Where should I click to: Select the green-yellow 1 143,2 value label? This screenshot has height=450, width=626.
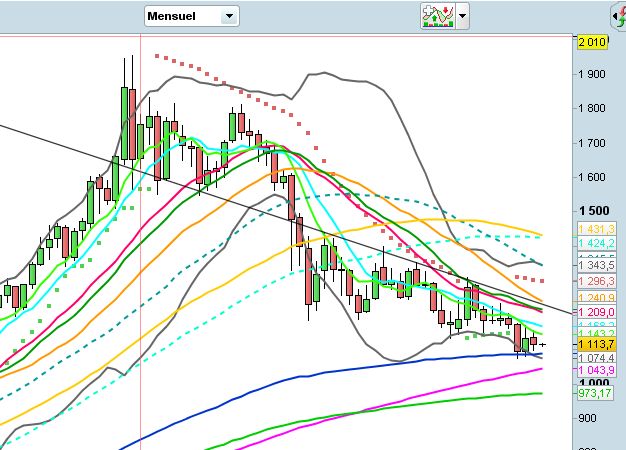point(596,333)
